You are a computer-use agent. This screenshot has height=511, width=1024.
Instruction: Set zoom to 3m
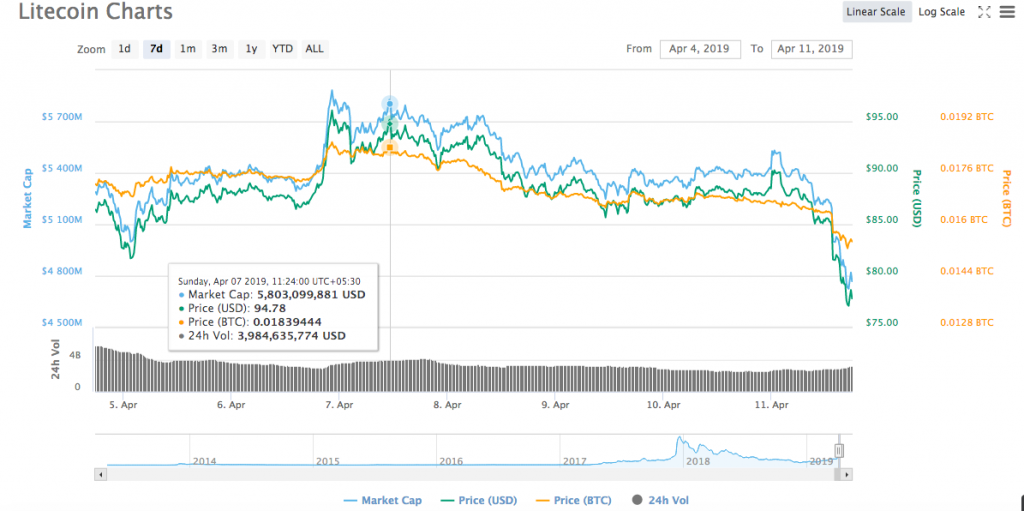(219, 49)
